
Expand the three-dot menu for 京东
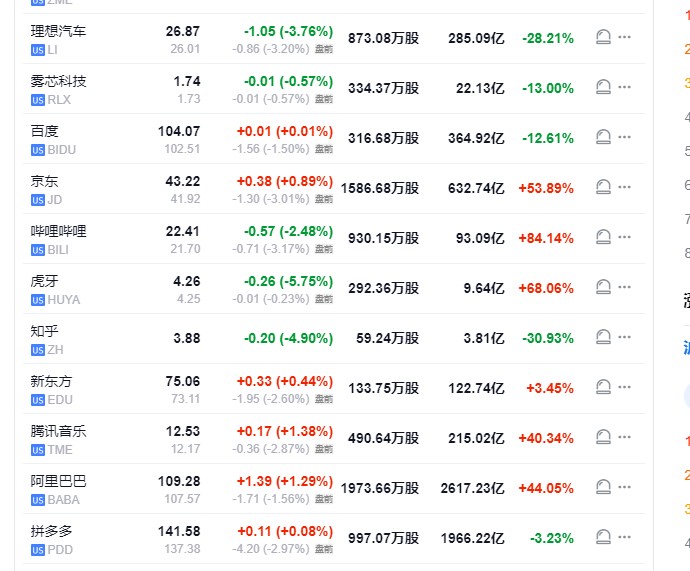click(625, 188)
